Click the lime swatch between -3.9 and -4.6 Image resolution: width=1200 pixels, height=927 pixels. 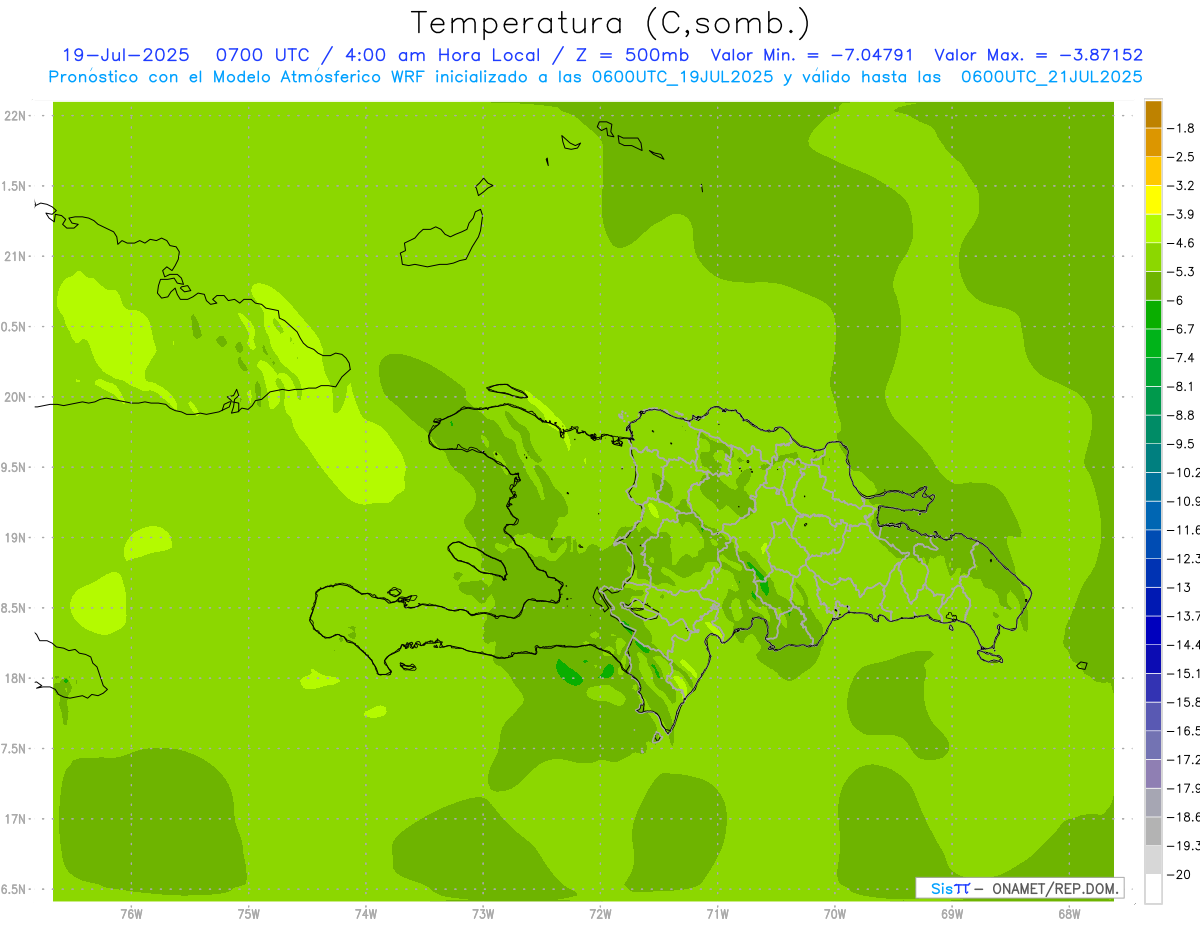pos(1153,229)
